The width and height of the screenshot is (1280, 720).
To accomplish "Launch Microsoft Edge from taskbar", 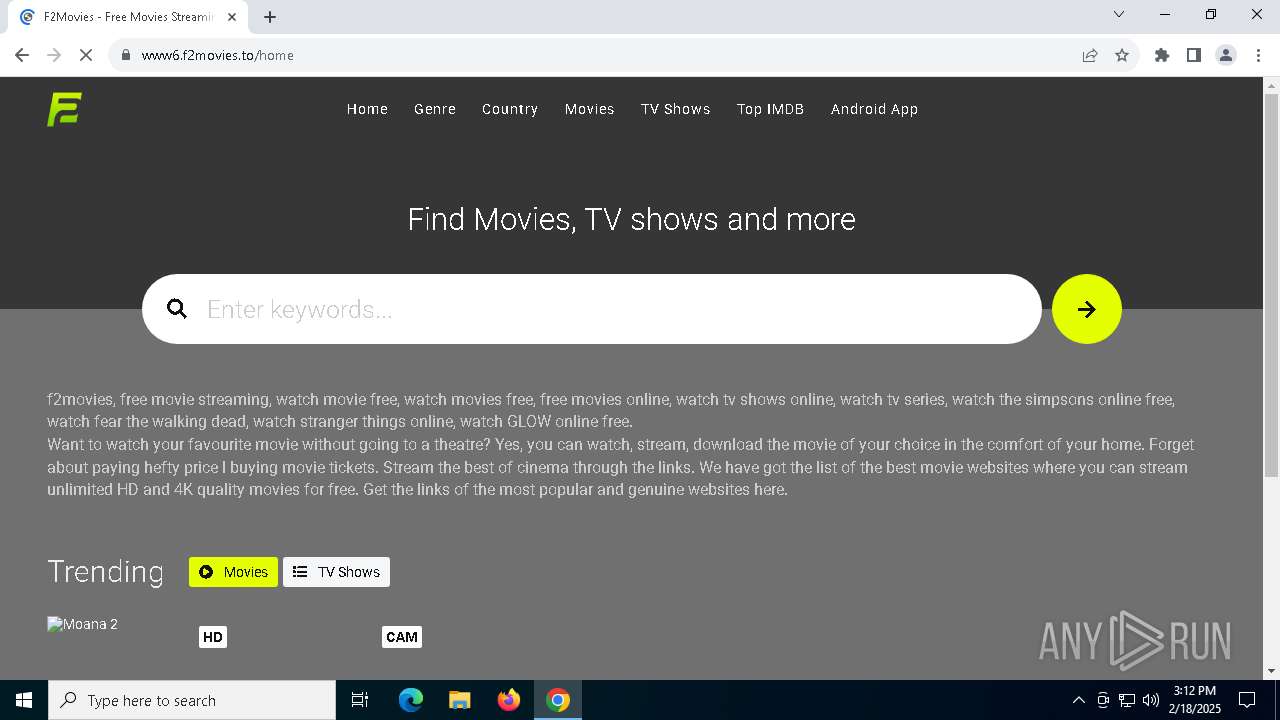I will (x=411, y=700).
